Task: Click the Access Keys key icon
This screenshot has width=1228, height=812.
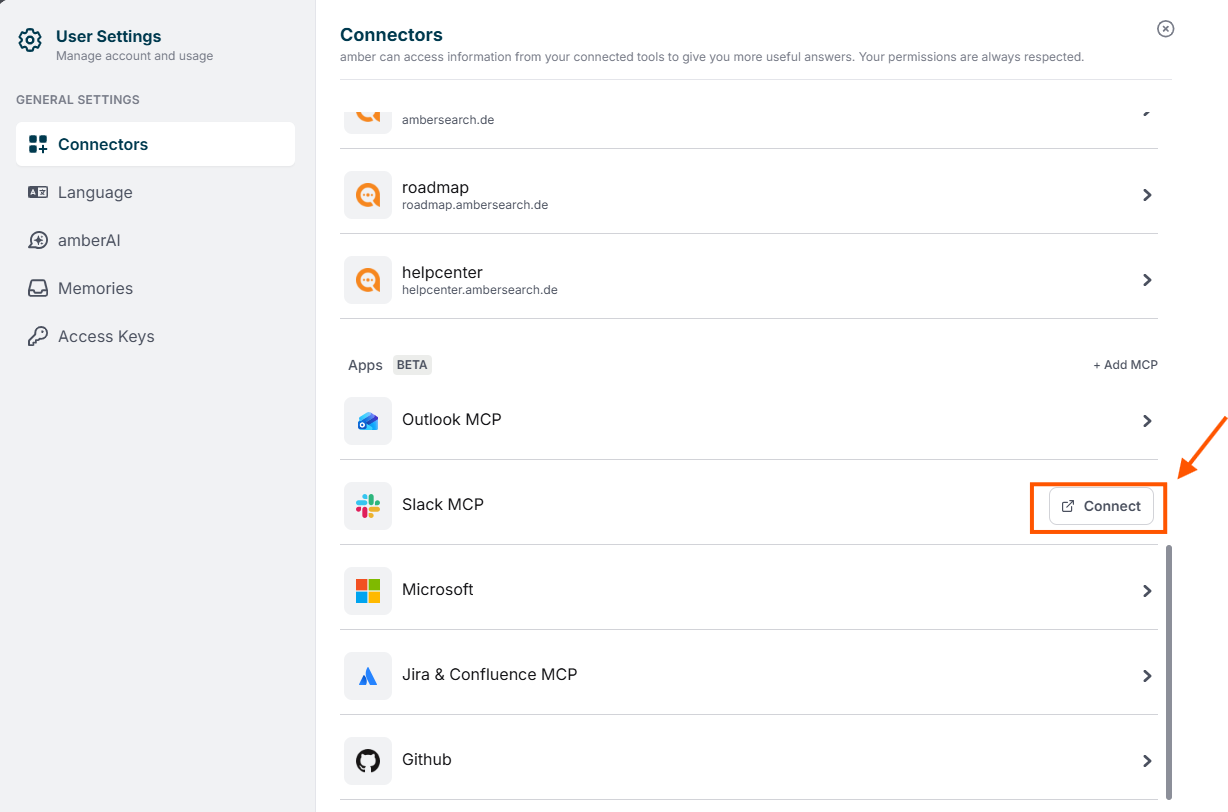Action: click(x=38, y=336)
